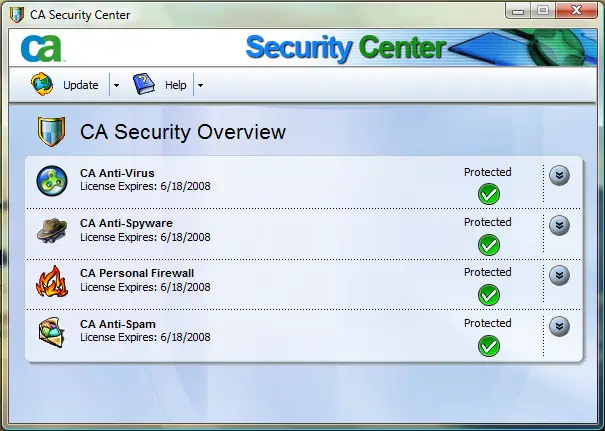Click the Update globe icon
The image size is (605, 431).
pos(42,84)
